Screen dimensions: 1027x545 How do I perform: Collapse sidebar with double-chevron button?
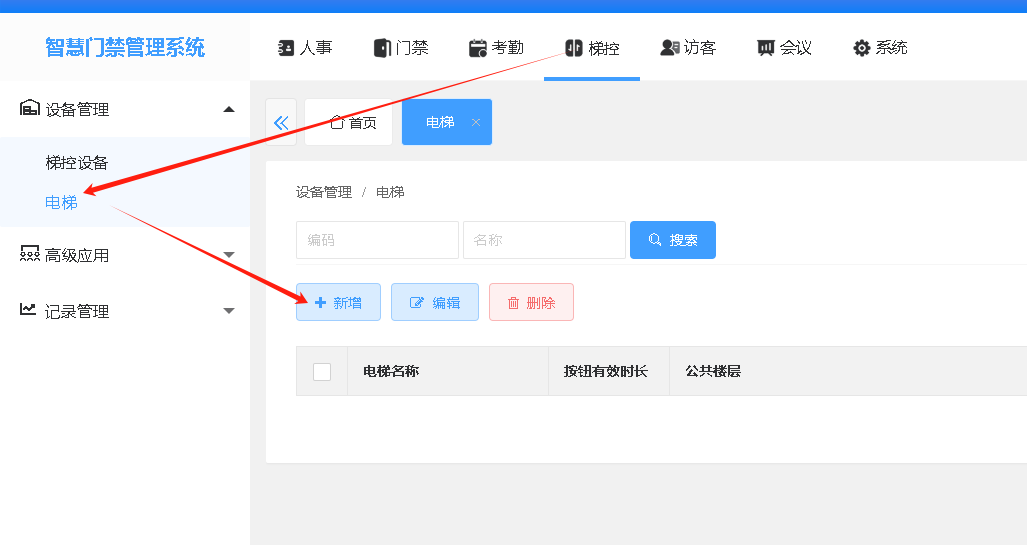(x=281, y=122)
